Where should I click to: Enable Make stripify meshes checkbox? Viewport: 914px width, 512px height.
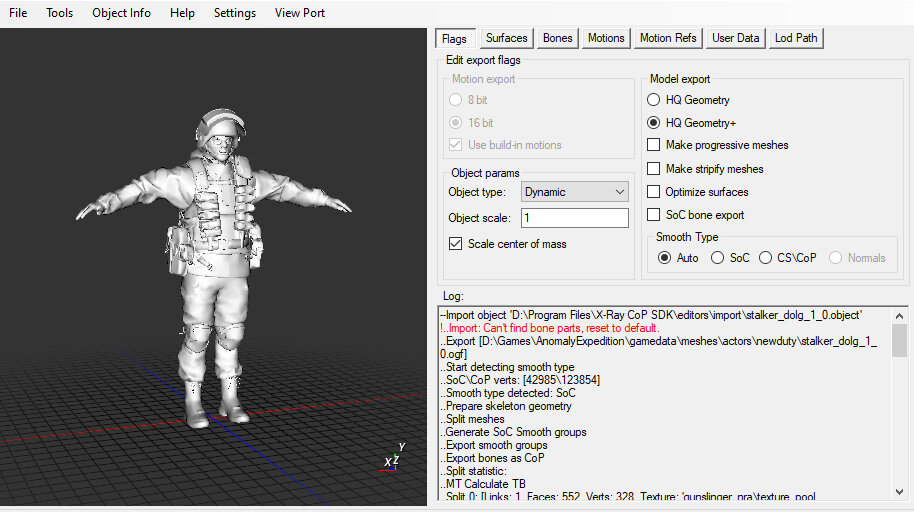pos(654,169)
